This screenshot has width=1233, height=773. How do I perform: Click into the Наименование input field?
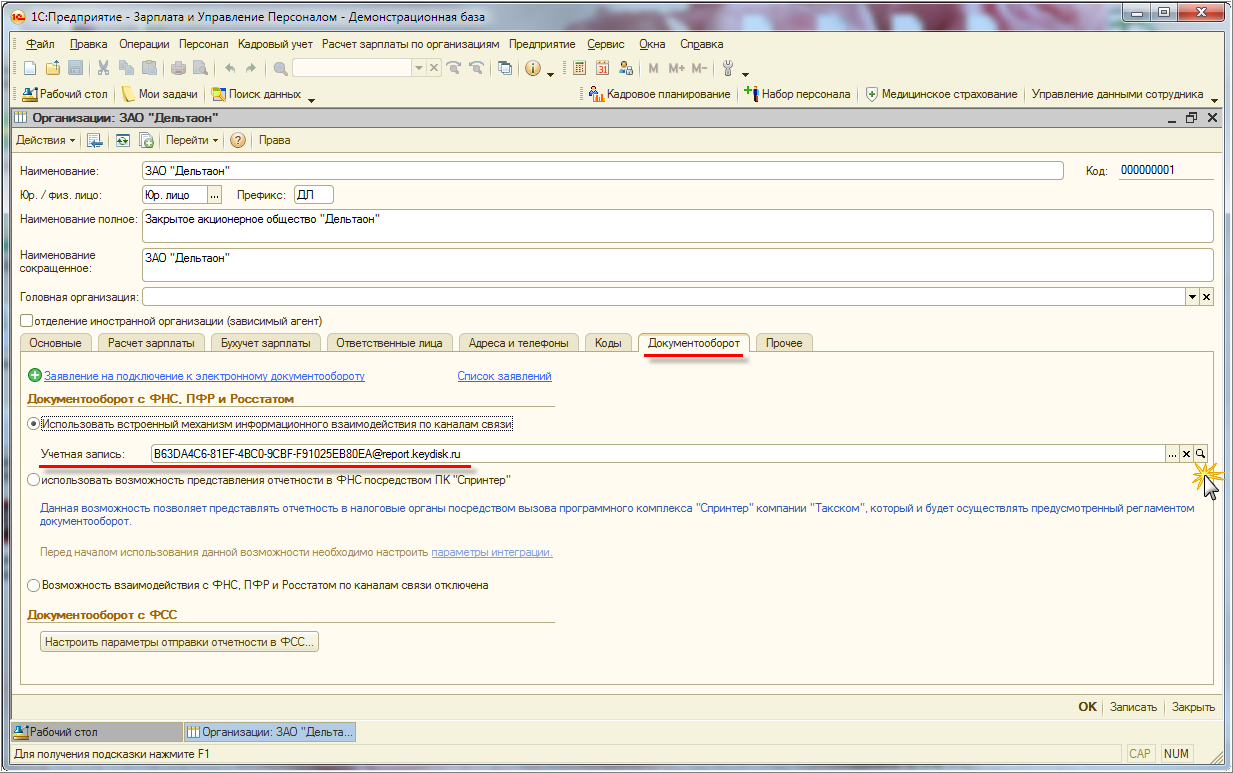602,171
